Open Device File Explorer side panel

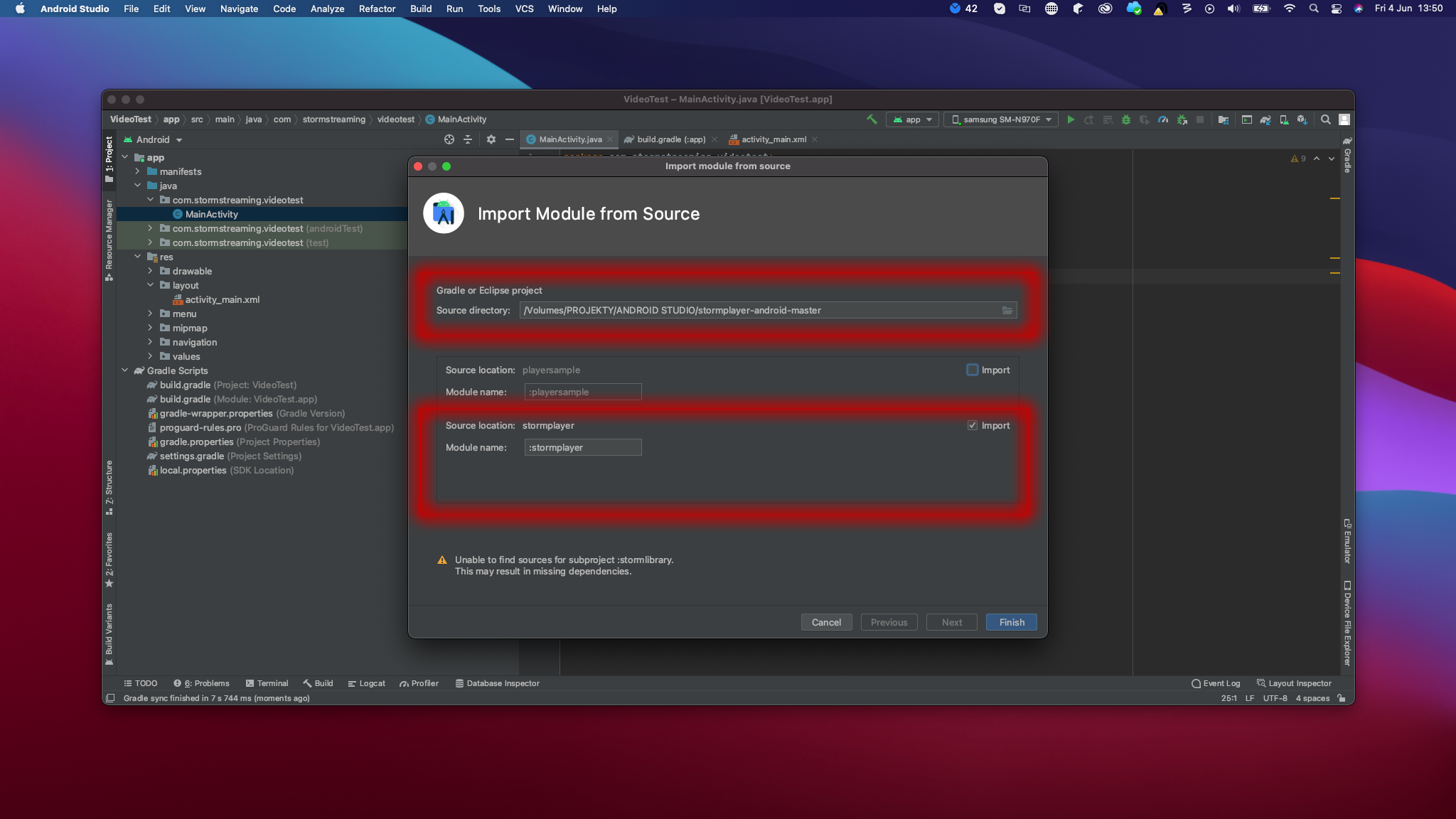click(x=1347, y=623)
